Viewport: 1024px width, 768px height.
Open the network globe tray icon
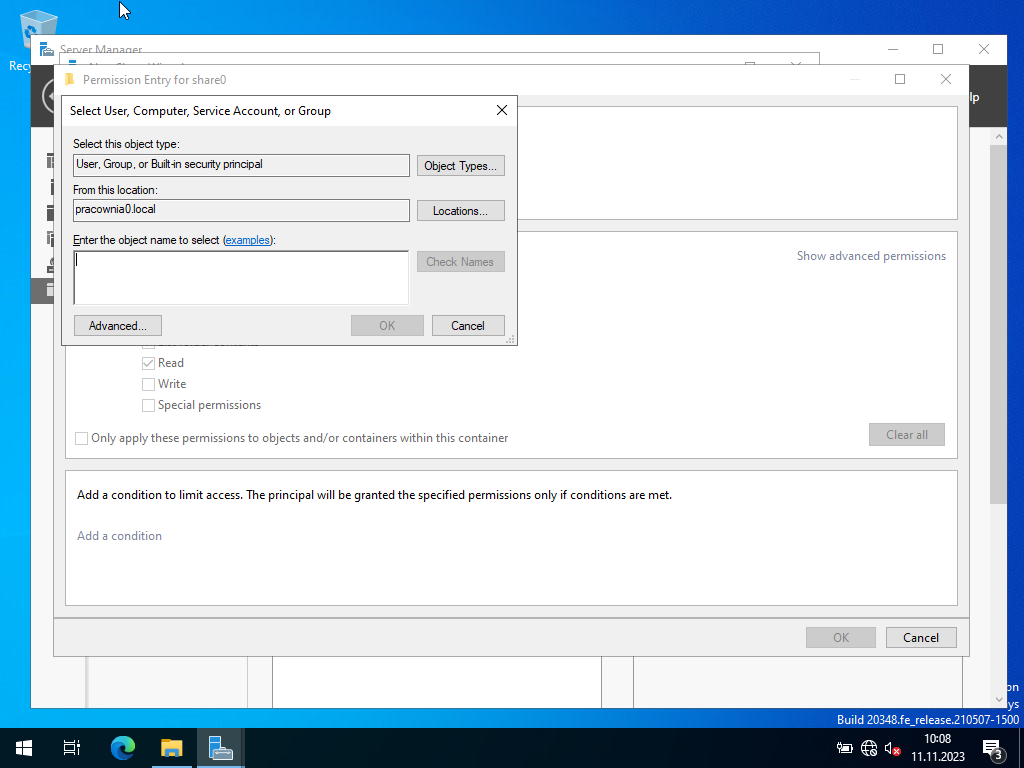(x=868, y=748)
